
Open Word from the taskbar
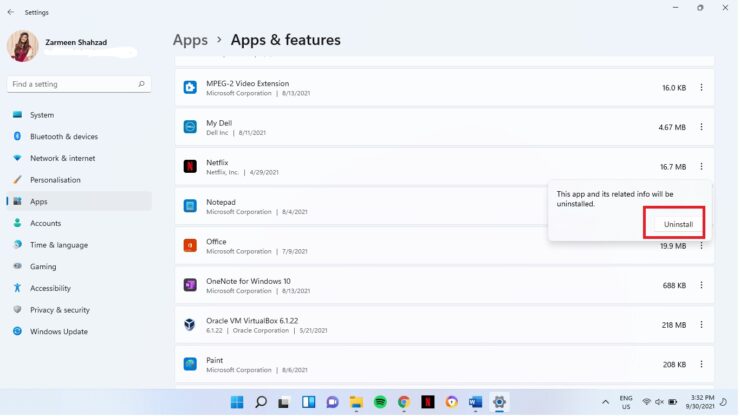click(475, 402)
